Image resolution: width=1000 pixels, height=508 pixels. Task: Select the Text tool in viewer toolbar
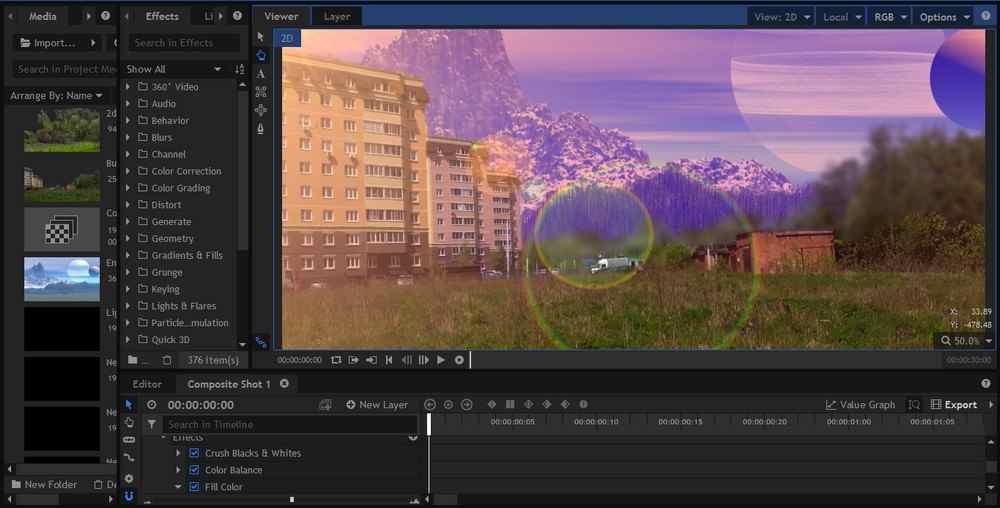(x=261, y=74)
